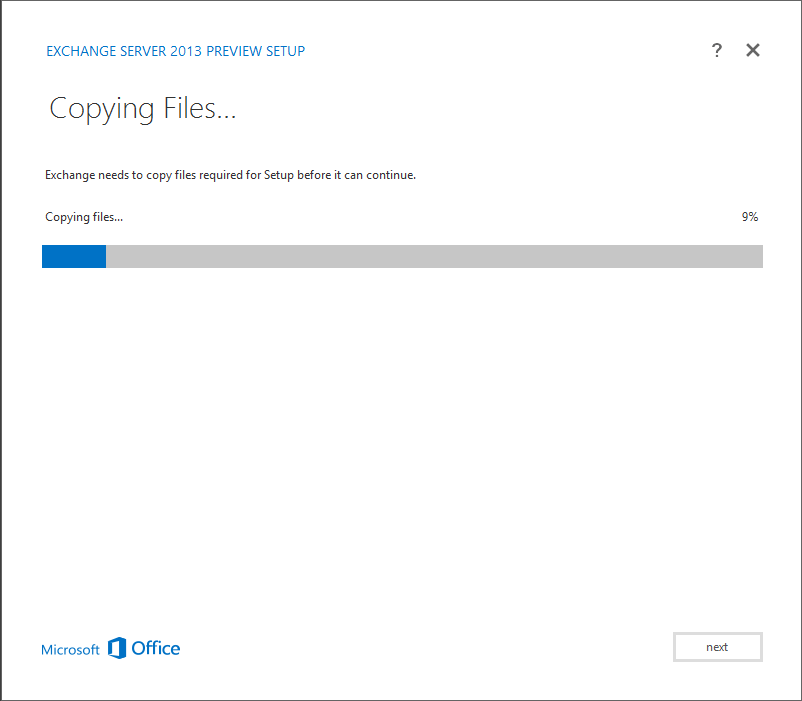This screenshot has width=802, height=701.
Task: Select the 9% progress value
Action: (x=750, y=217)
